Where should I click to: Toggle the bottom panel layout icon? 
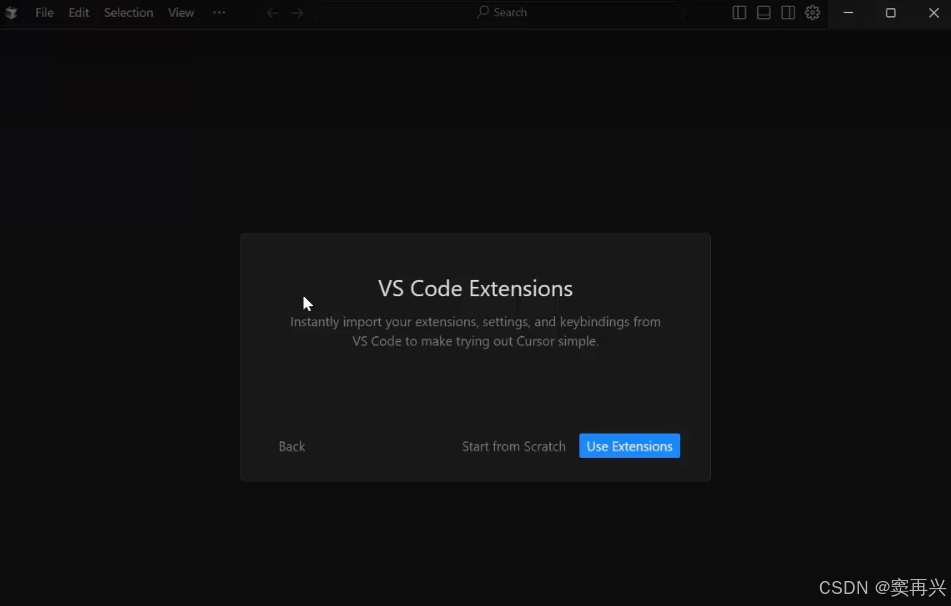coord(764,13)
